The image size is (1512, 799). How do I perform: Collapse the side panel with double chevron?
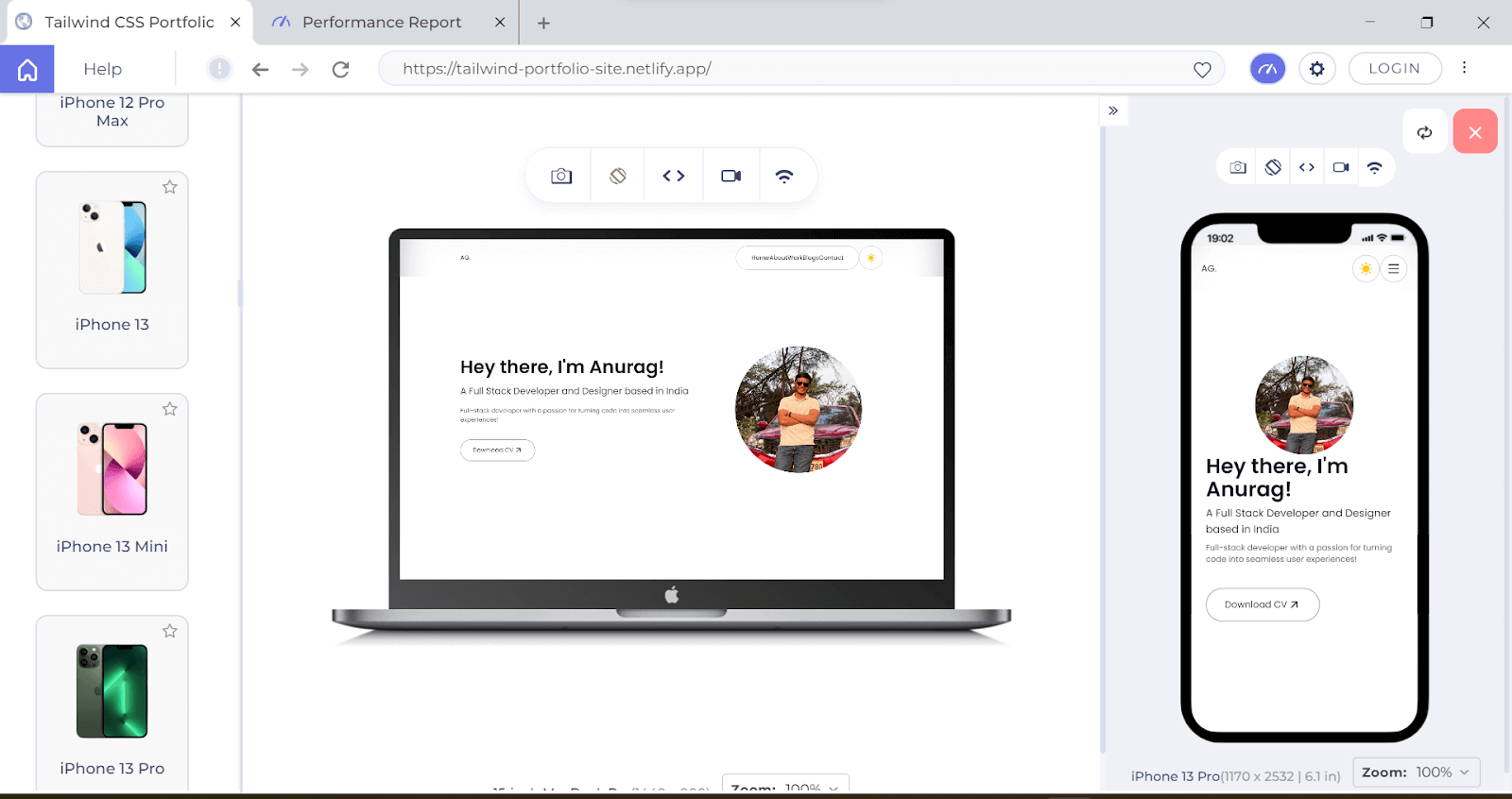pyautogui.click(x=1113, y=110)
